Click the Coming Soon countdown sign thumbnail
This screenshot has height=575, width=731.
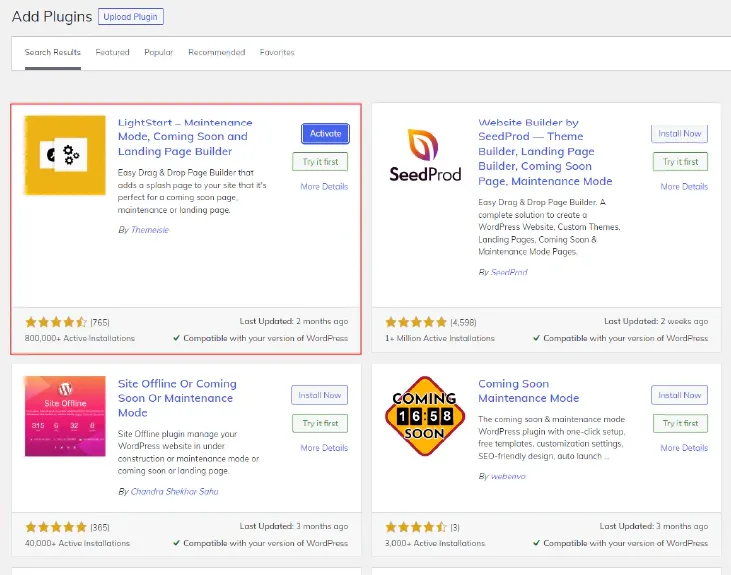click(x=425, y=416)
